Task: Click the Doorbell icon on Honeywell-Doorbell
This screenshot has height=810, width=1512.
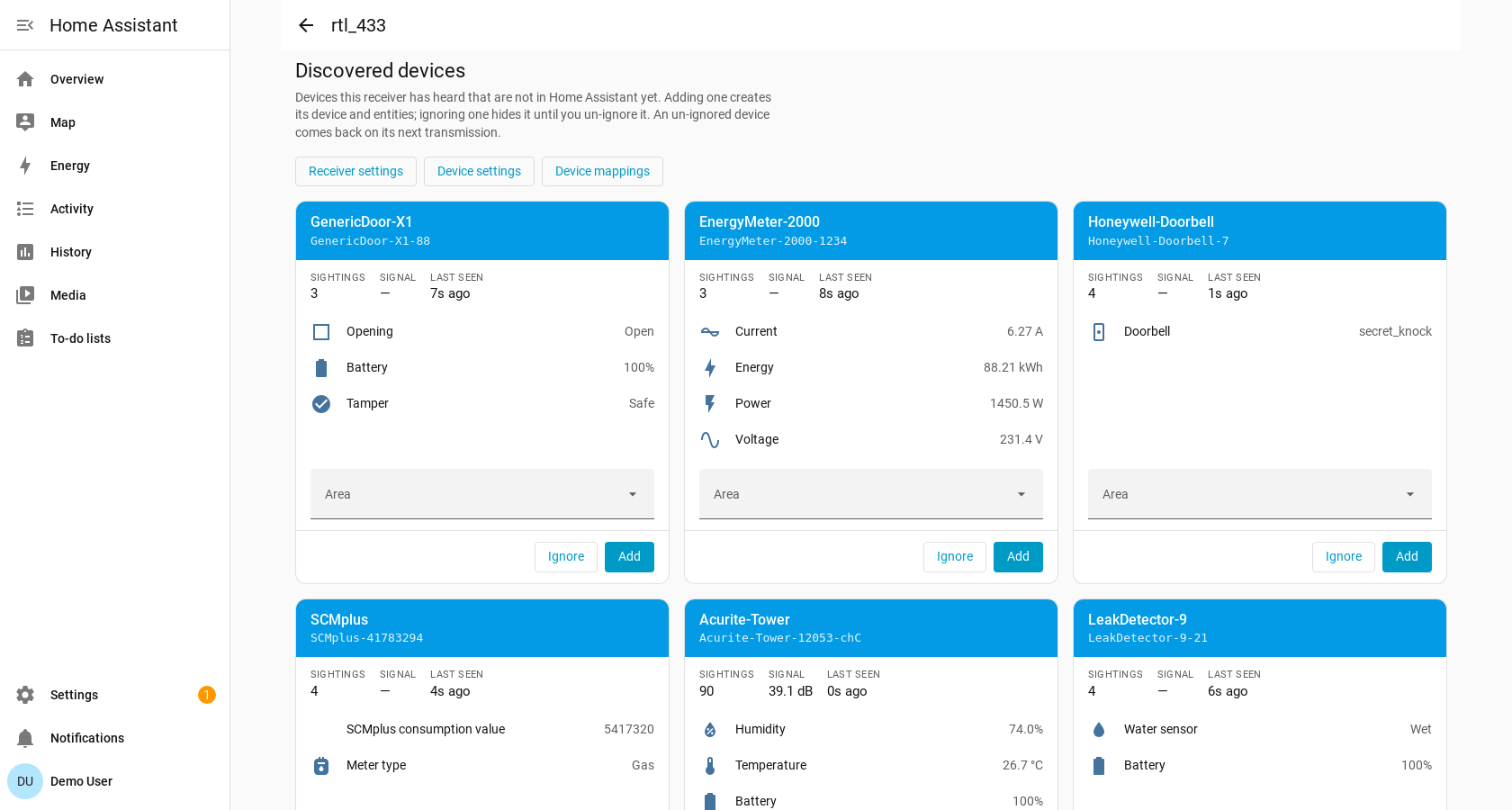Action: (x=1099, y=332)
